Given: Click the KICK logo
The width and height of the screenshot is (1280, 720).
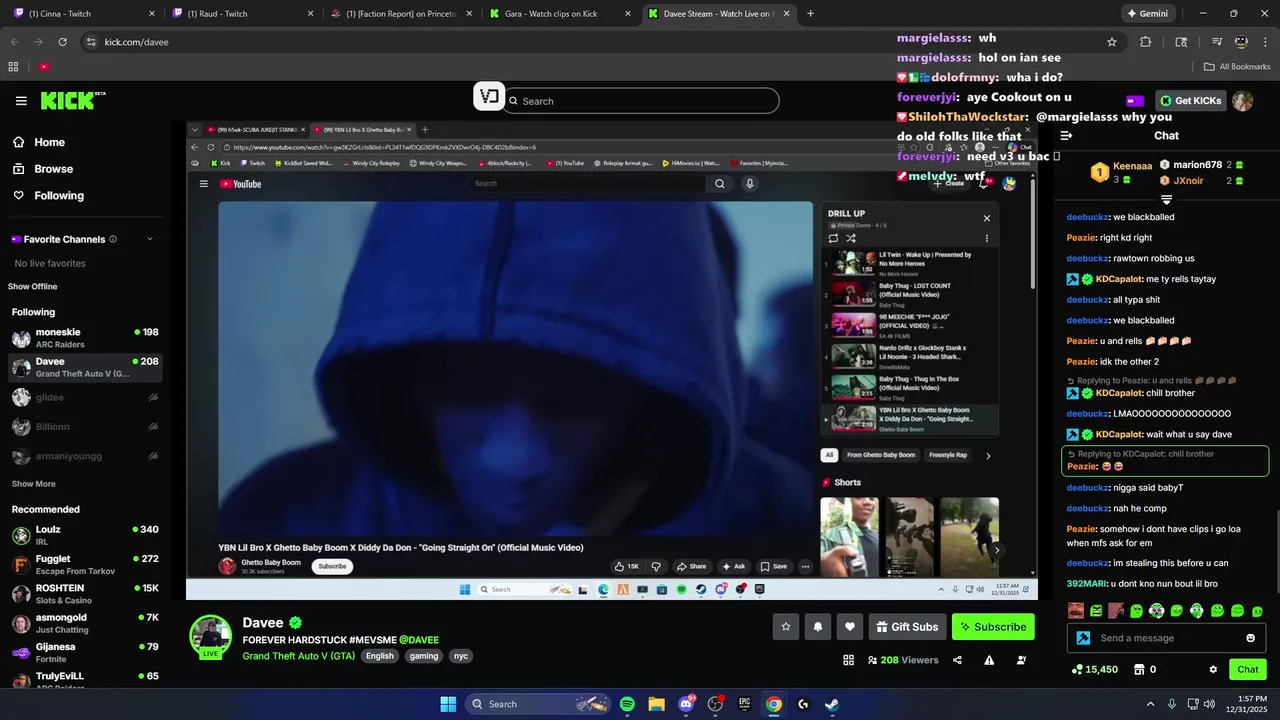Looking at the screenshot, I should 72,100.
